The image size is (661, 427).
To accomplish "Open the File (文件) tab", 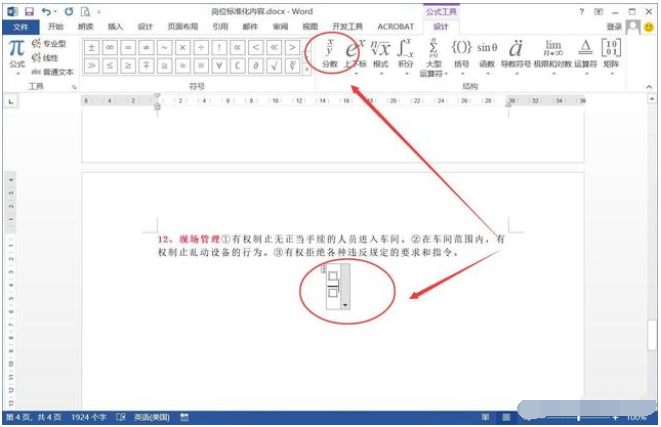I will pos(20,26).
